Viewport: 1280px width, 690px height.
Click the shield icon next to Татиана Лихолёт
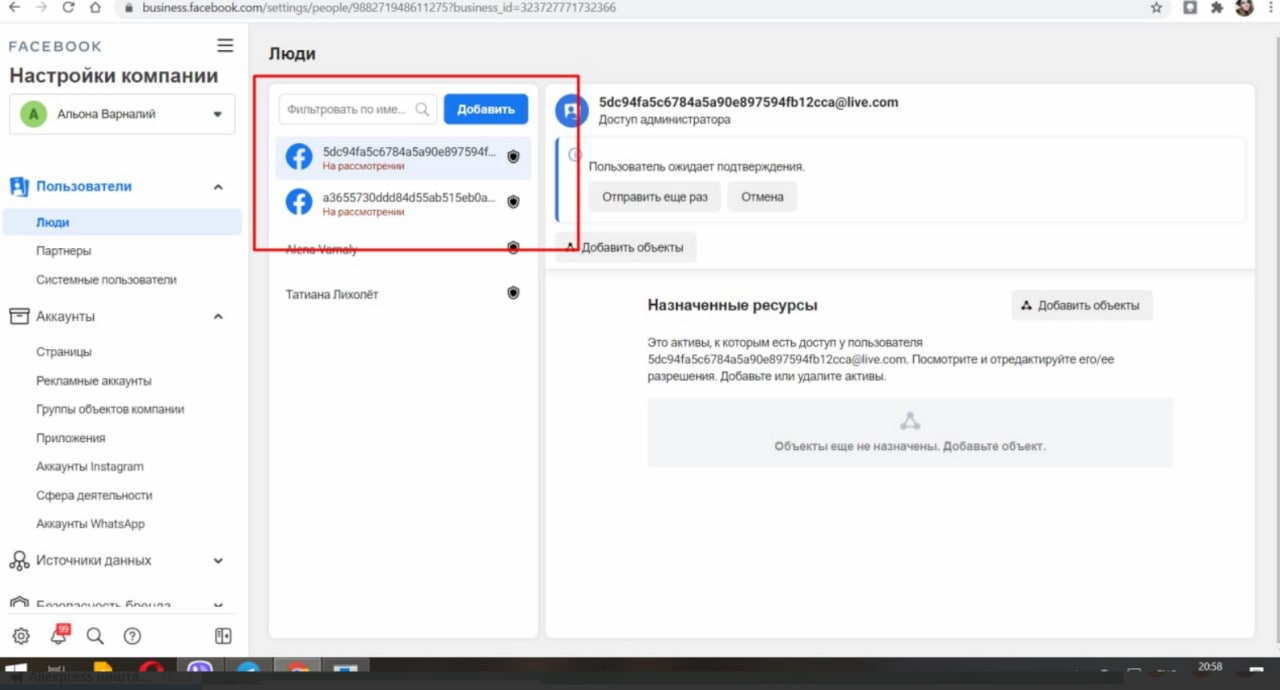513,293
